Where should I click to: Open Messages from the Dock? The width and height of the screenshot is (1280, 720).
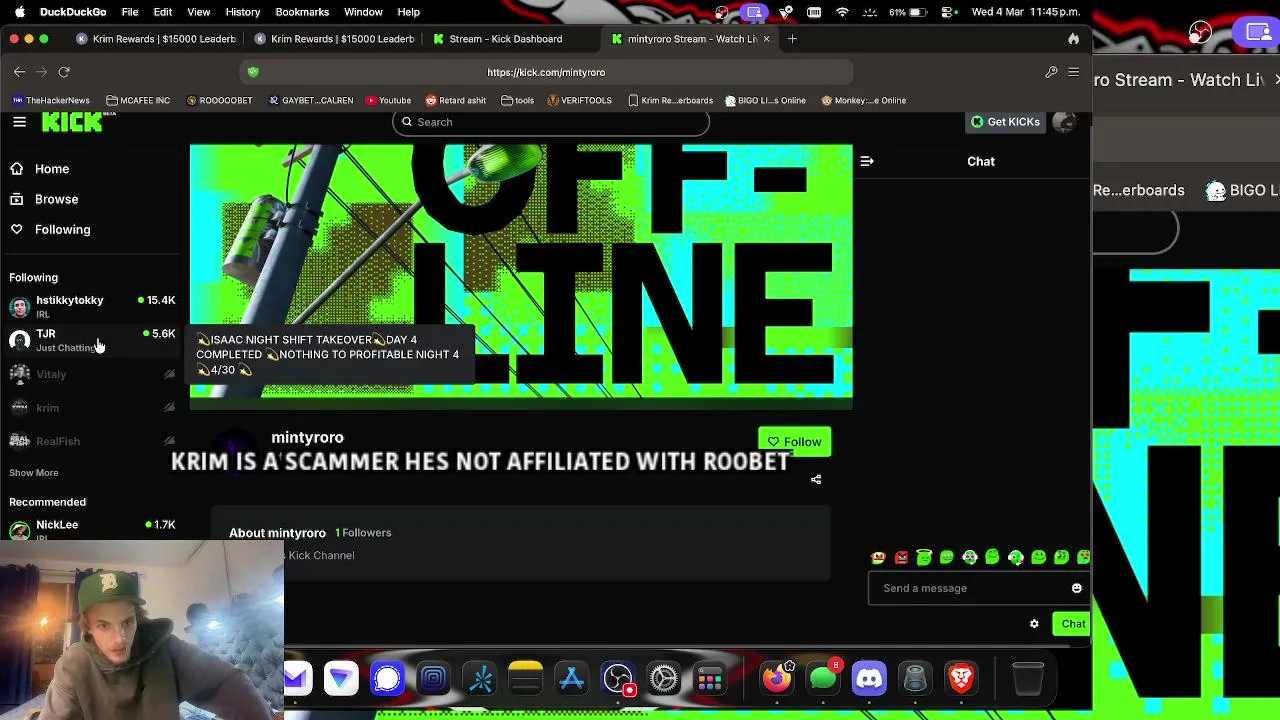(x=823, y=679)
